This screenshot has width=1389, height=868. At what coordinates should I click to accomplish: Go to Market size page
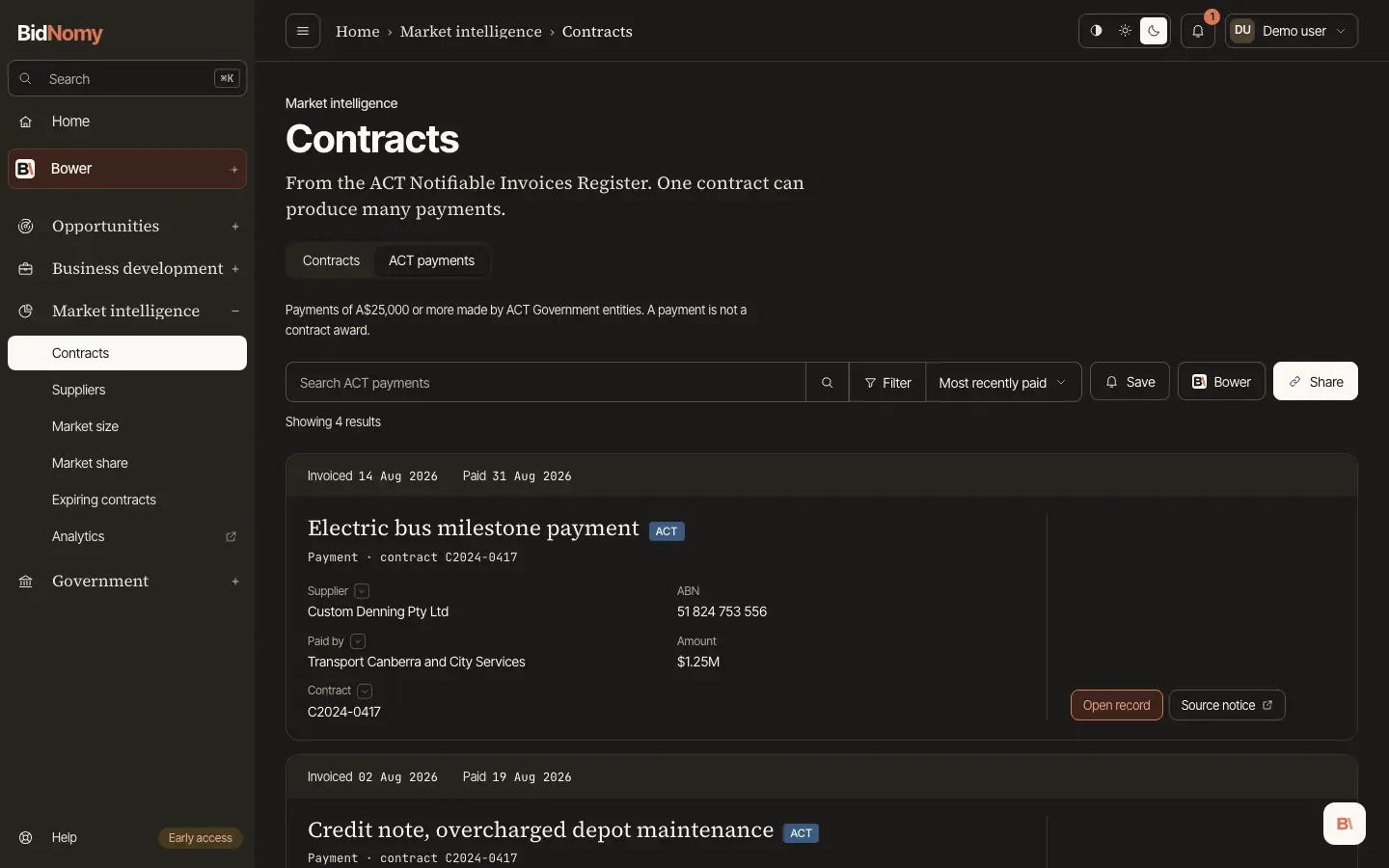127,426
